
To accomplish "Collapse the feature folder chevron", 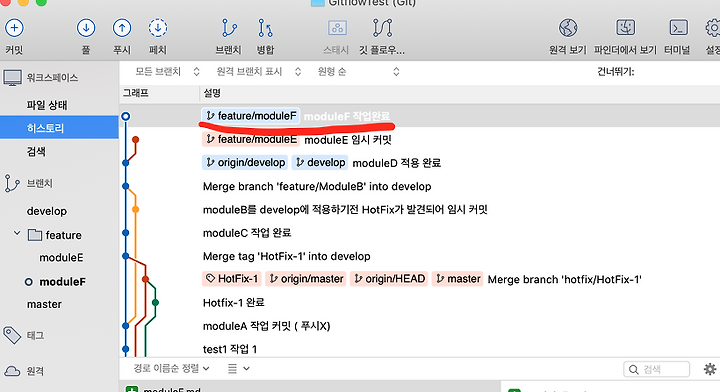I will (17, 234).
